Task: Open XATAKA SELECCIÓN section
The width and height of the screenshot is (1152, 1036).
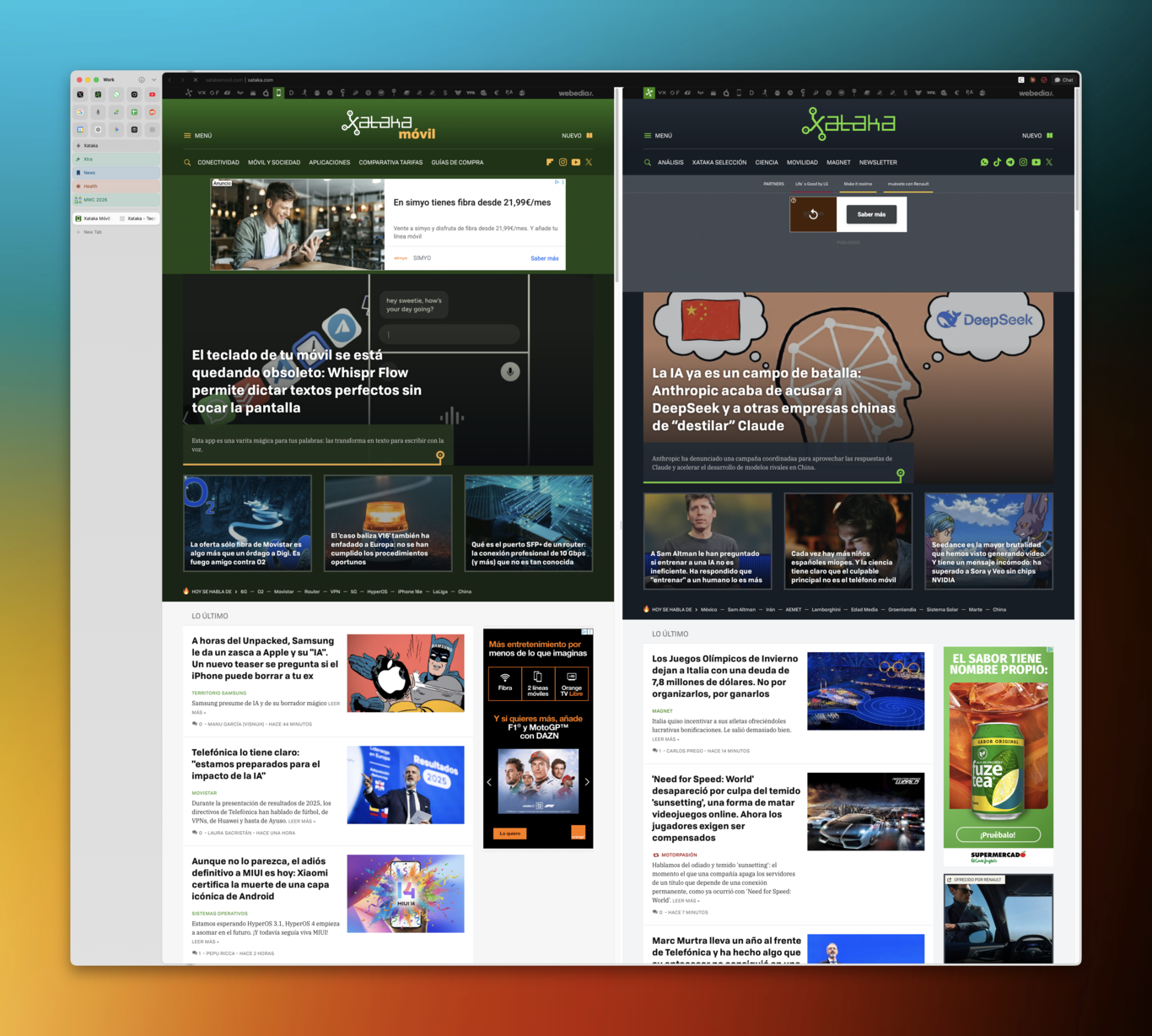Action: click(x=719, y=162)
